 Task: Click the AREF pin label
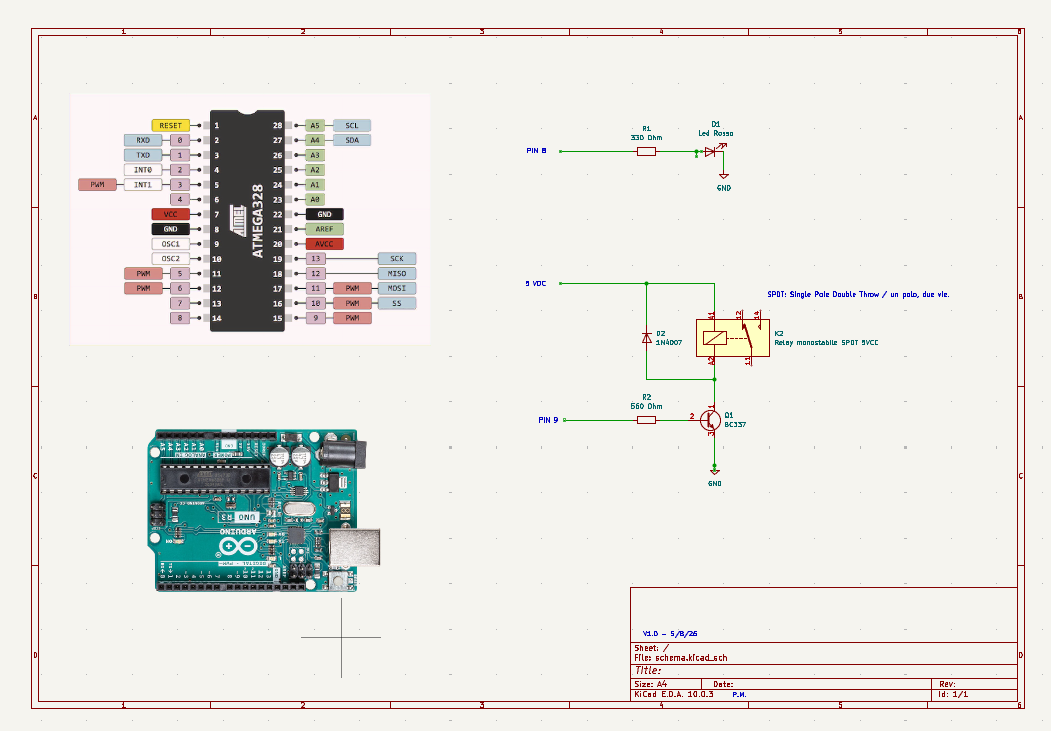tap(324, 229)
